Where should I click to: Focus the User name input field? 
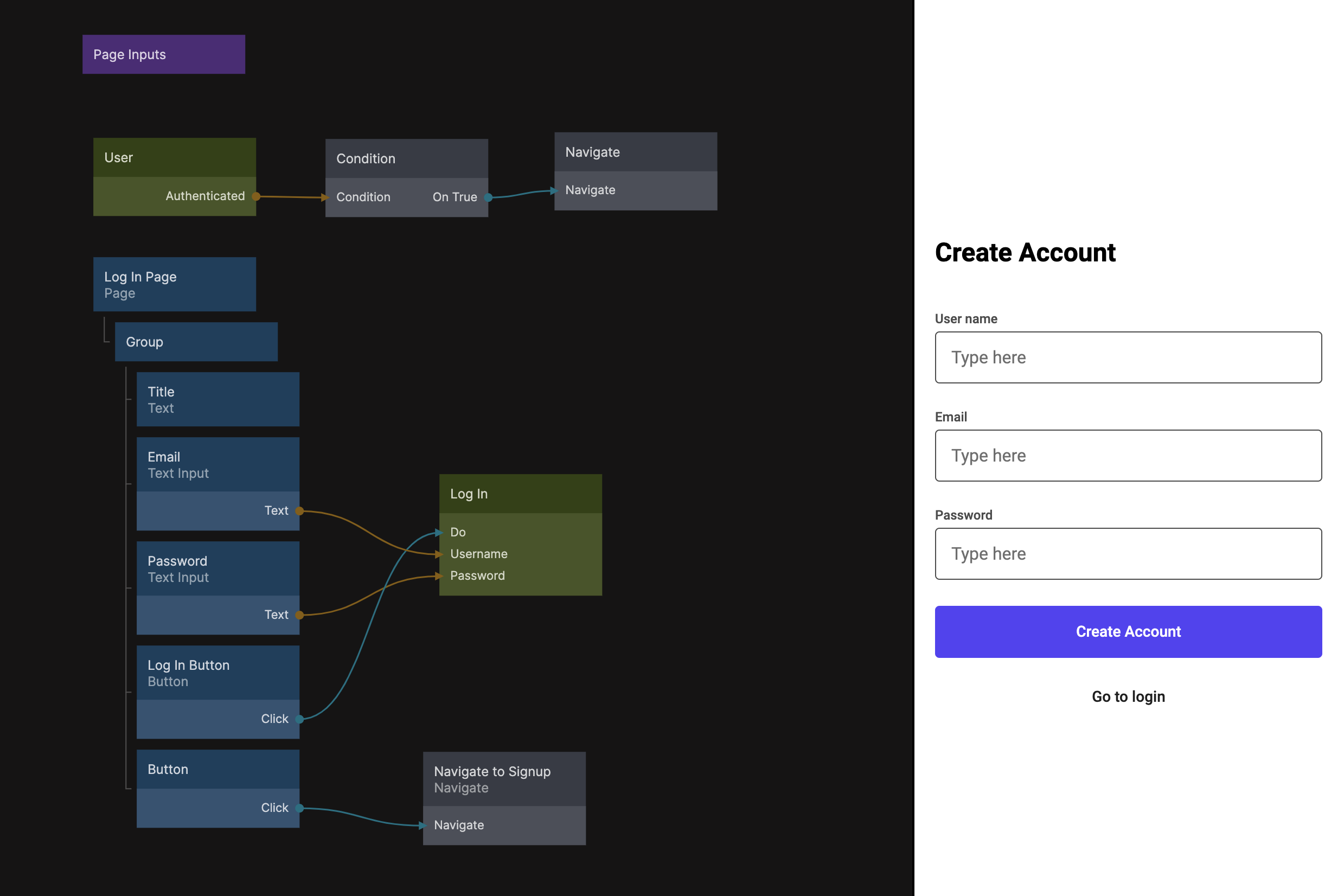tap(1128, 358)
